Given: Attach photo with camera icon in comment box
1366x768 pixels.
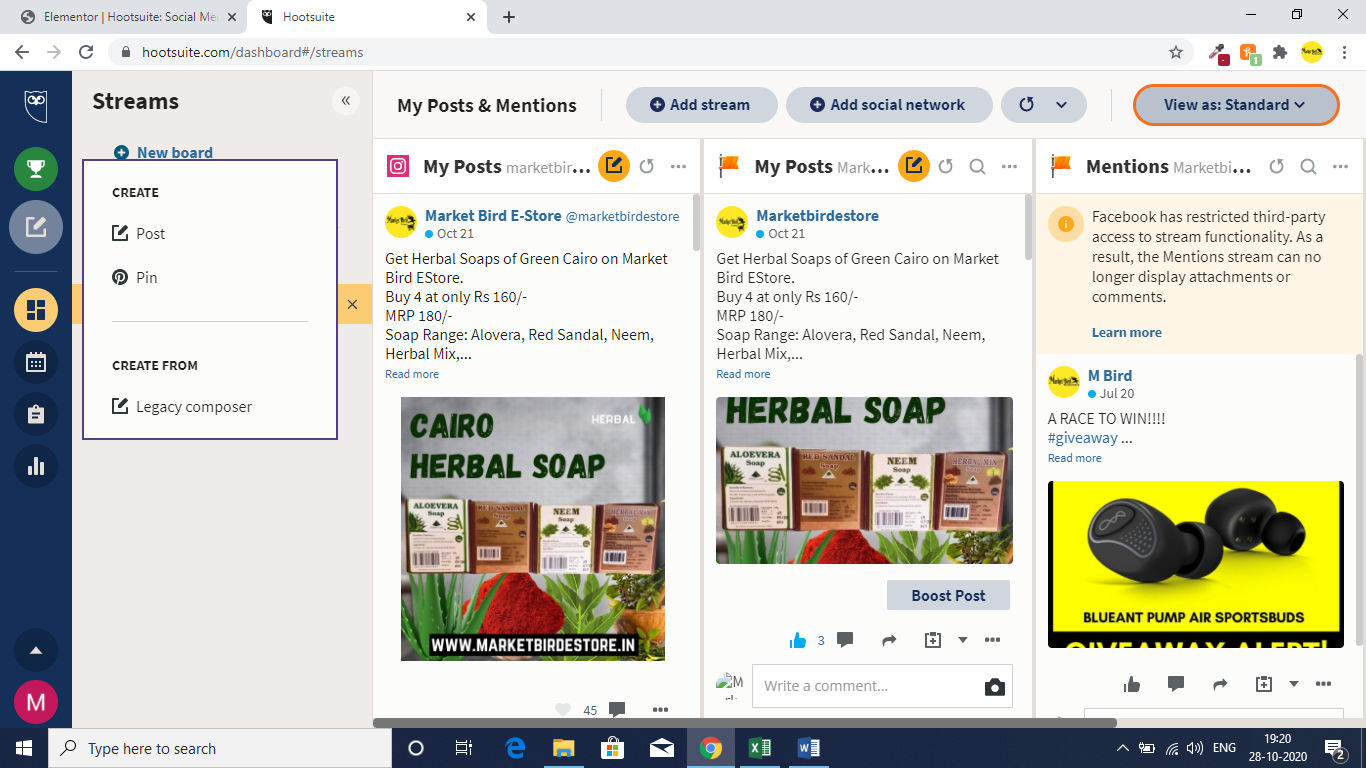Looking at the screenshot, I should click(994, 687).
